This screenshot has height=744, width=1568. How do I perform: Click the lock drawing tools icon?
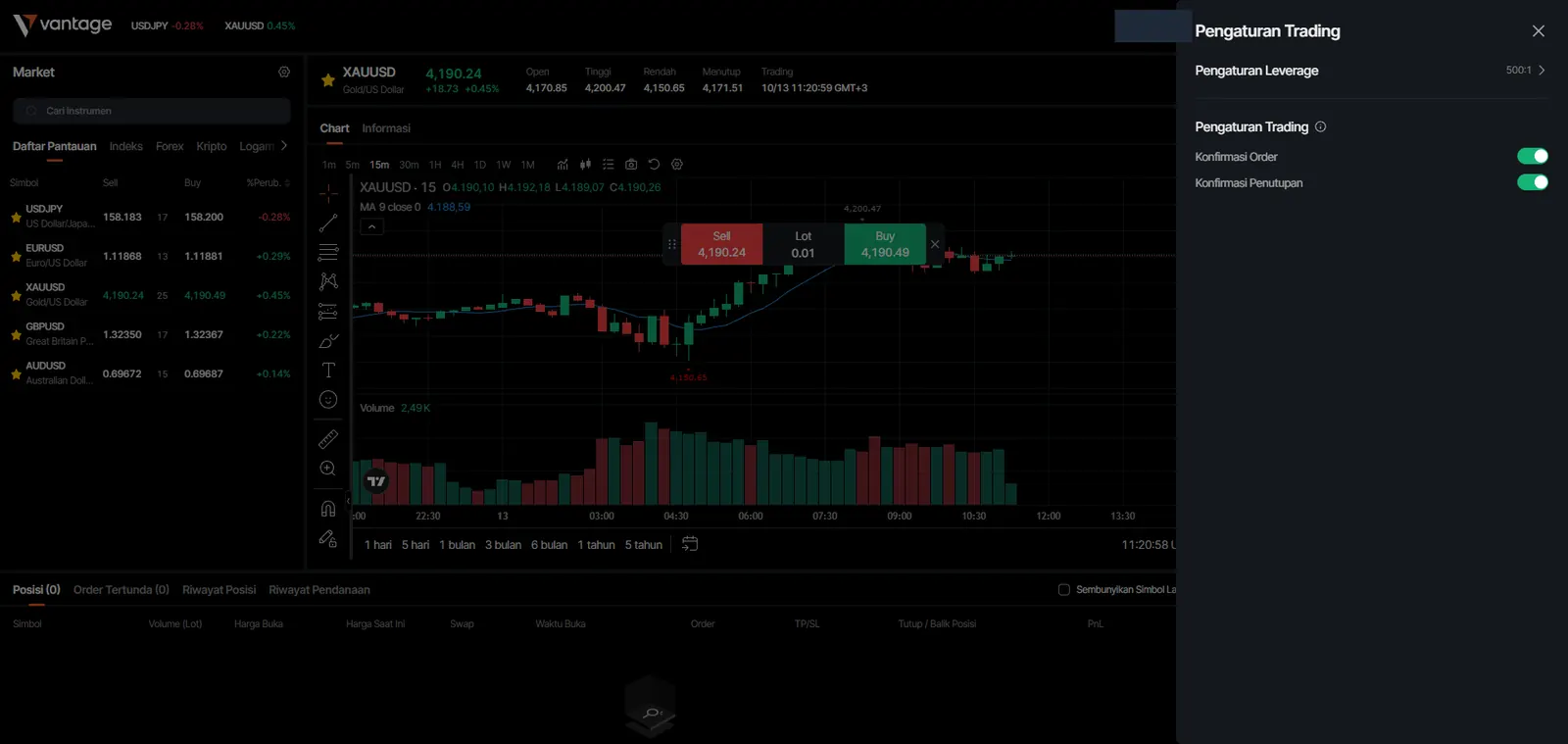click(328, 538)
